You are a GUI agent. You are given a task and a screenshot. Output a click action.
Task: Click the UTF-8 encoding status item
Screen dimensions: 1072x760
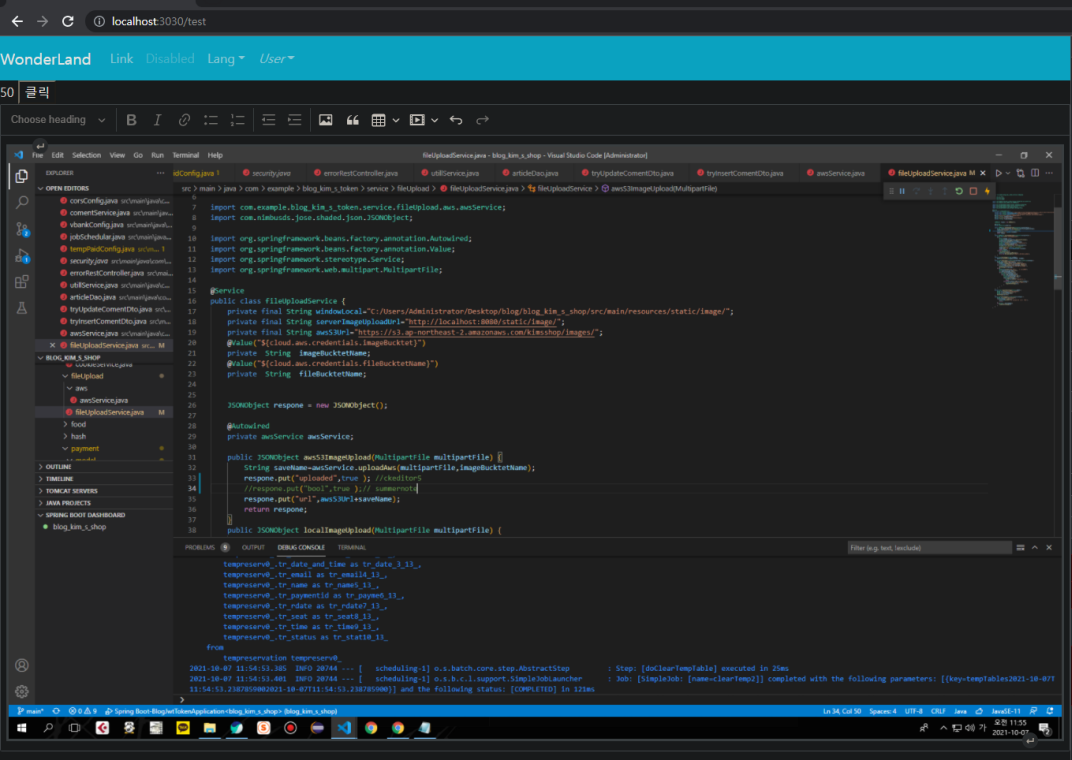913,711
